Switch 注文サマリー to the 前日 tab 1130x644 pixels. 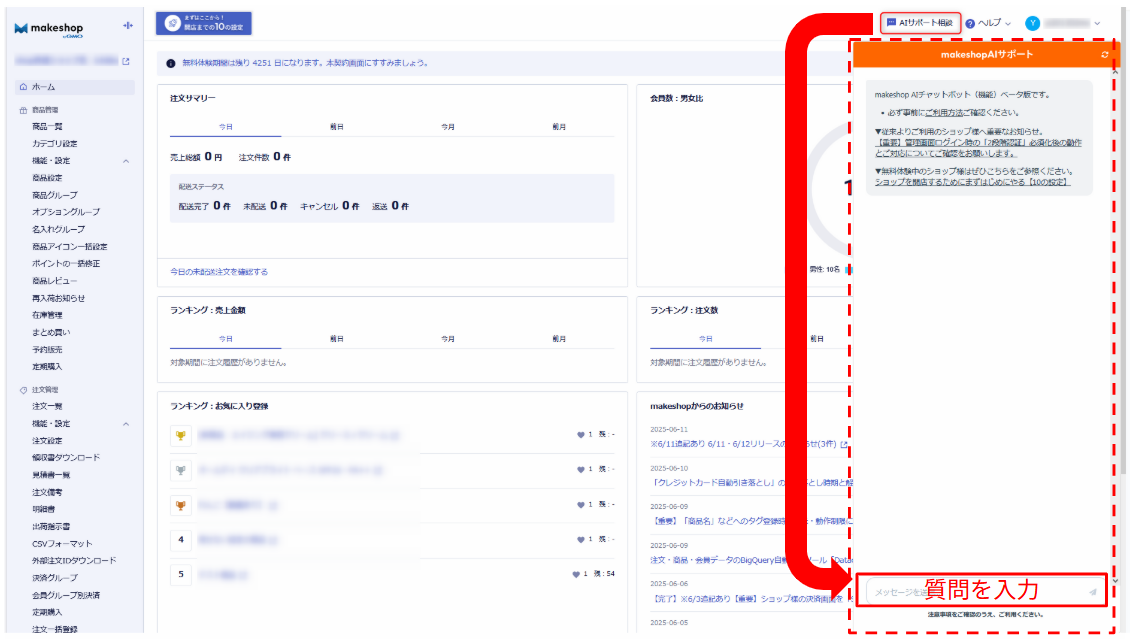337,127
